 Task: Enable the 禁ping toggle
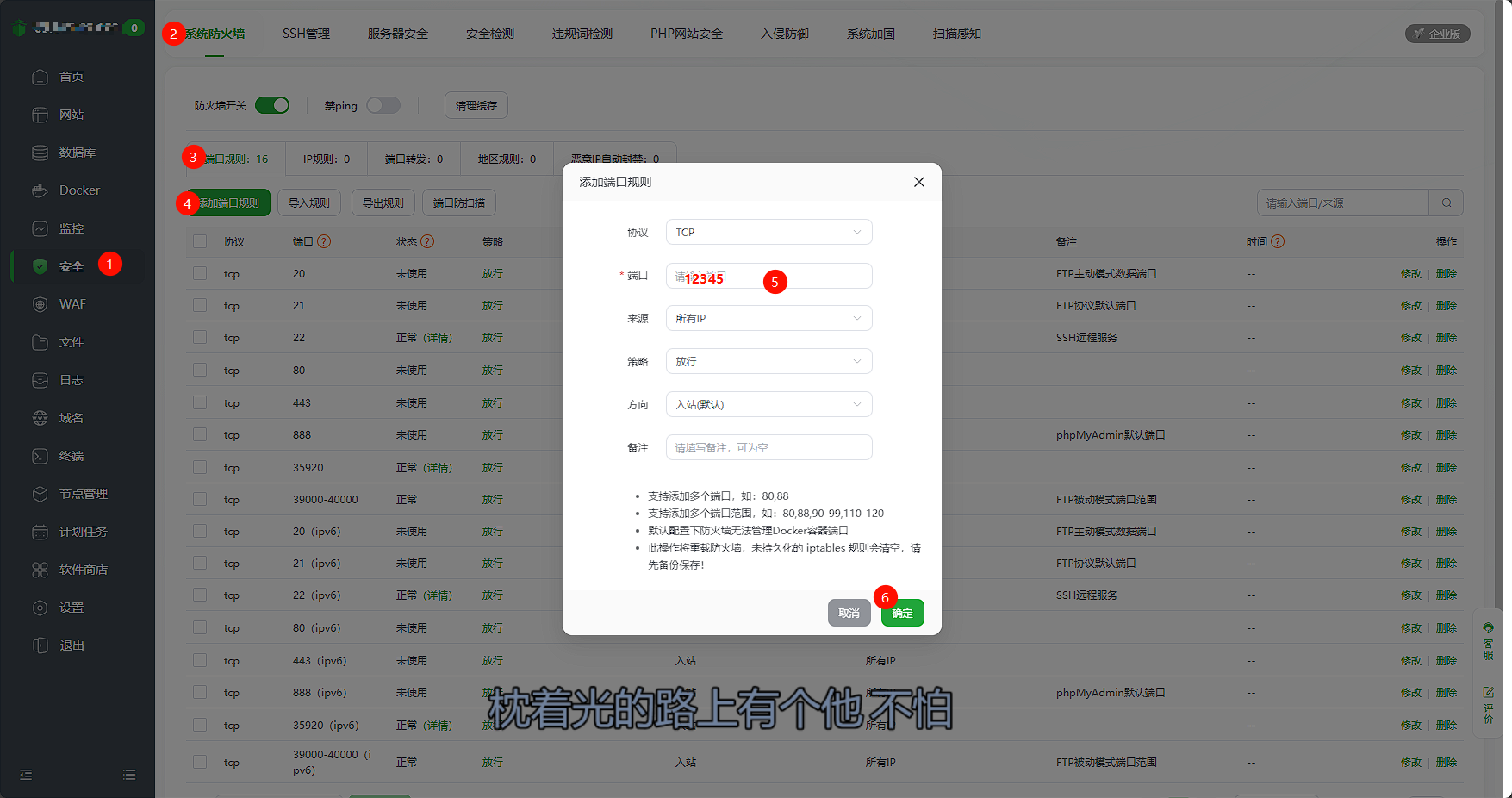[x=383, y=105]
